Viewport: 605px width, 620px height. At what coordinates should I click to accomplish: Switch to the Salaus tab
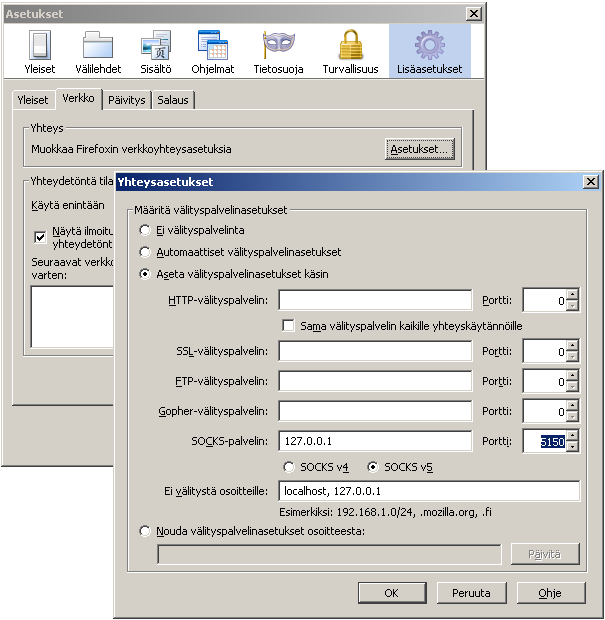pos(174,100)
